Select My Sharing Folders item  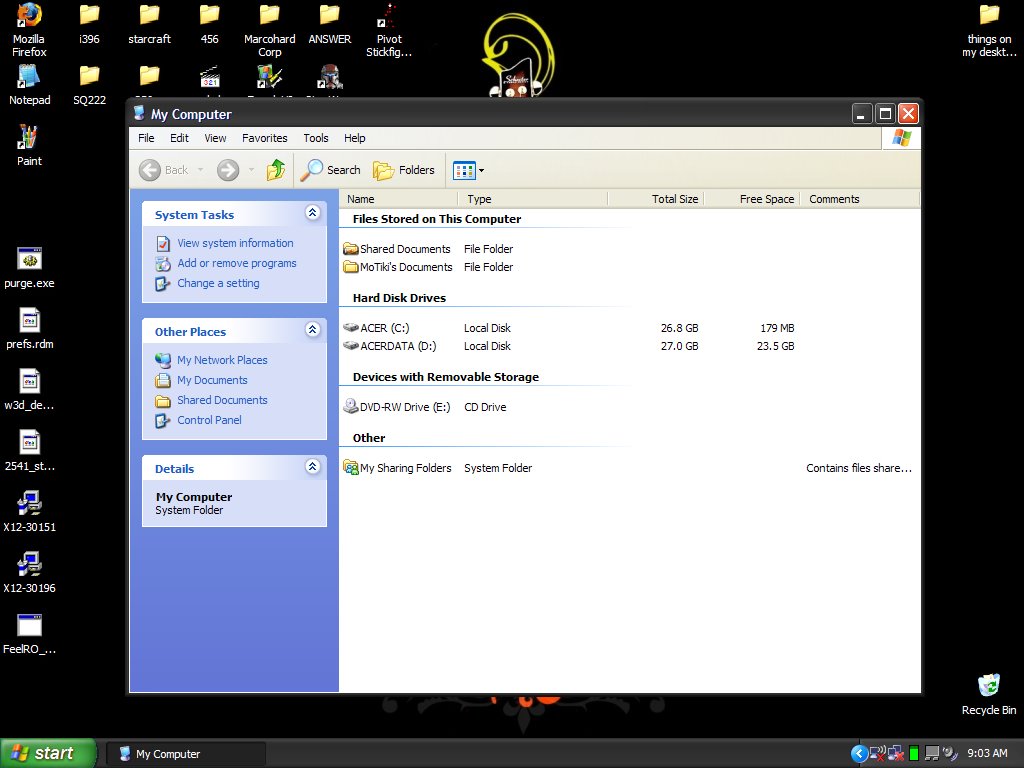[397, 468]
